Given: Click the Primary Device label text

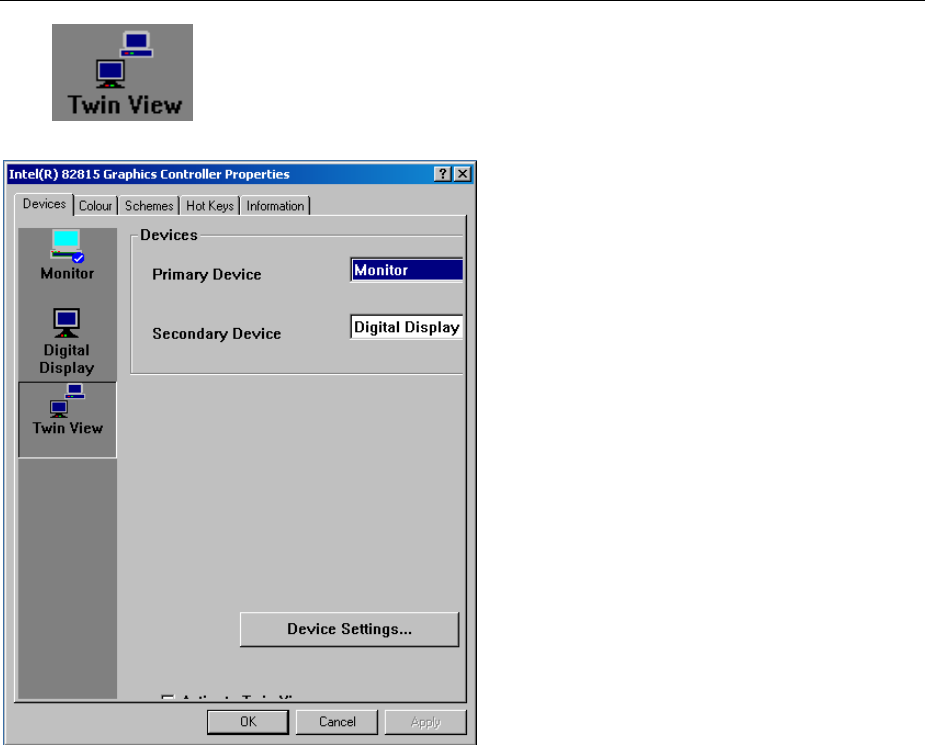Looking at the screenshot, I should [x=206, y=275].
